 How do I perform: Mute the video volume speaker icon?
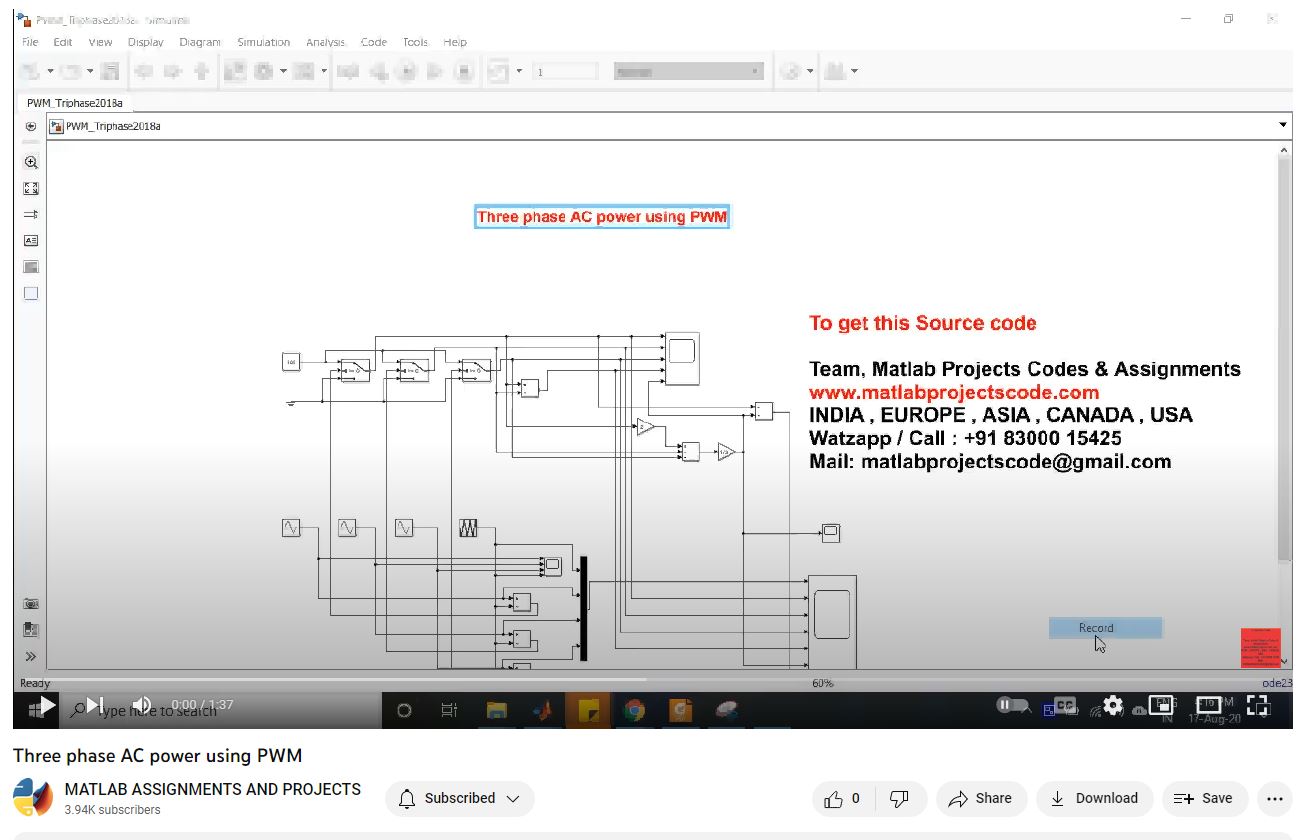tap(142, 705)
